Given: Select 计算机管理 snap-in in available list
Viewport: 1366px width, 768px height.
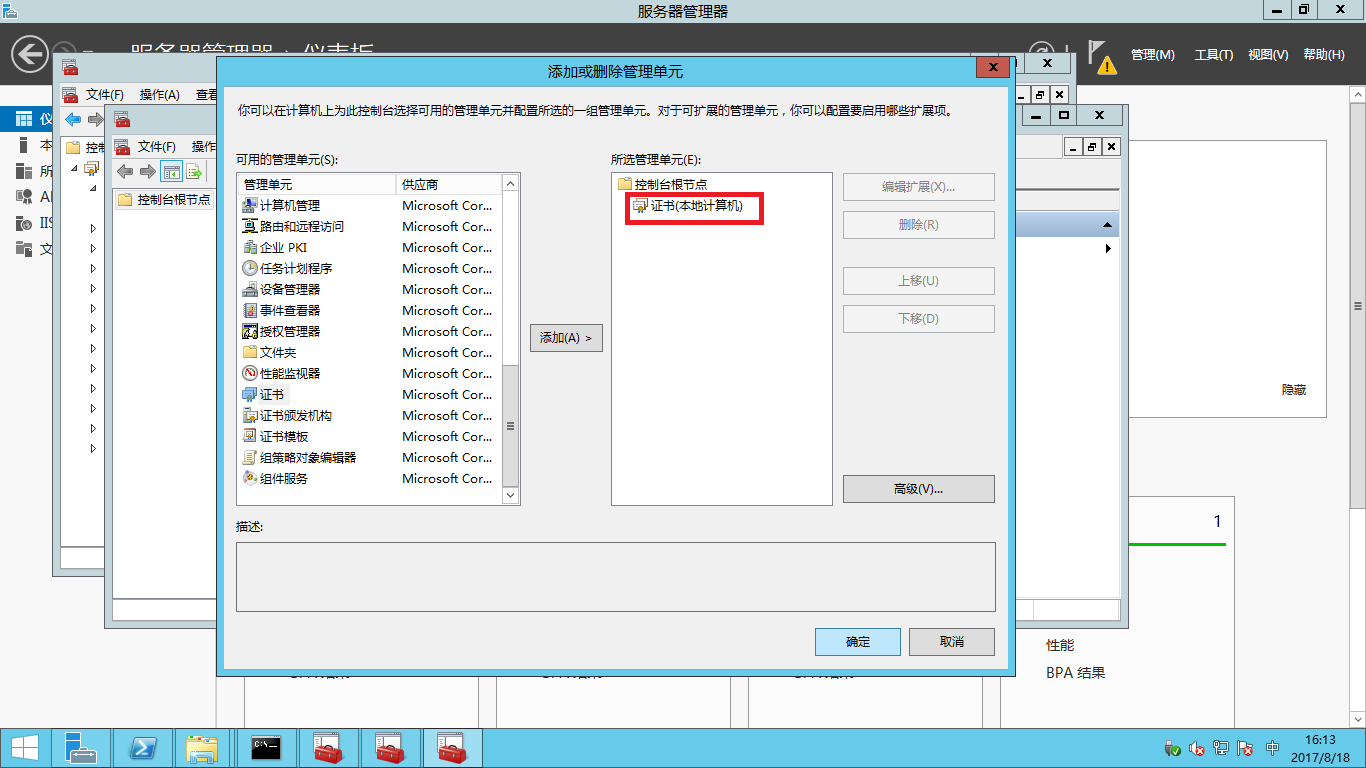Looking at the screenshot, I should [x=290, y=205].
